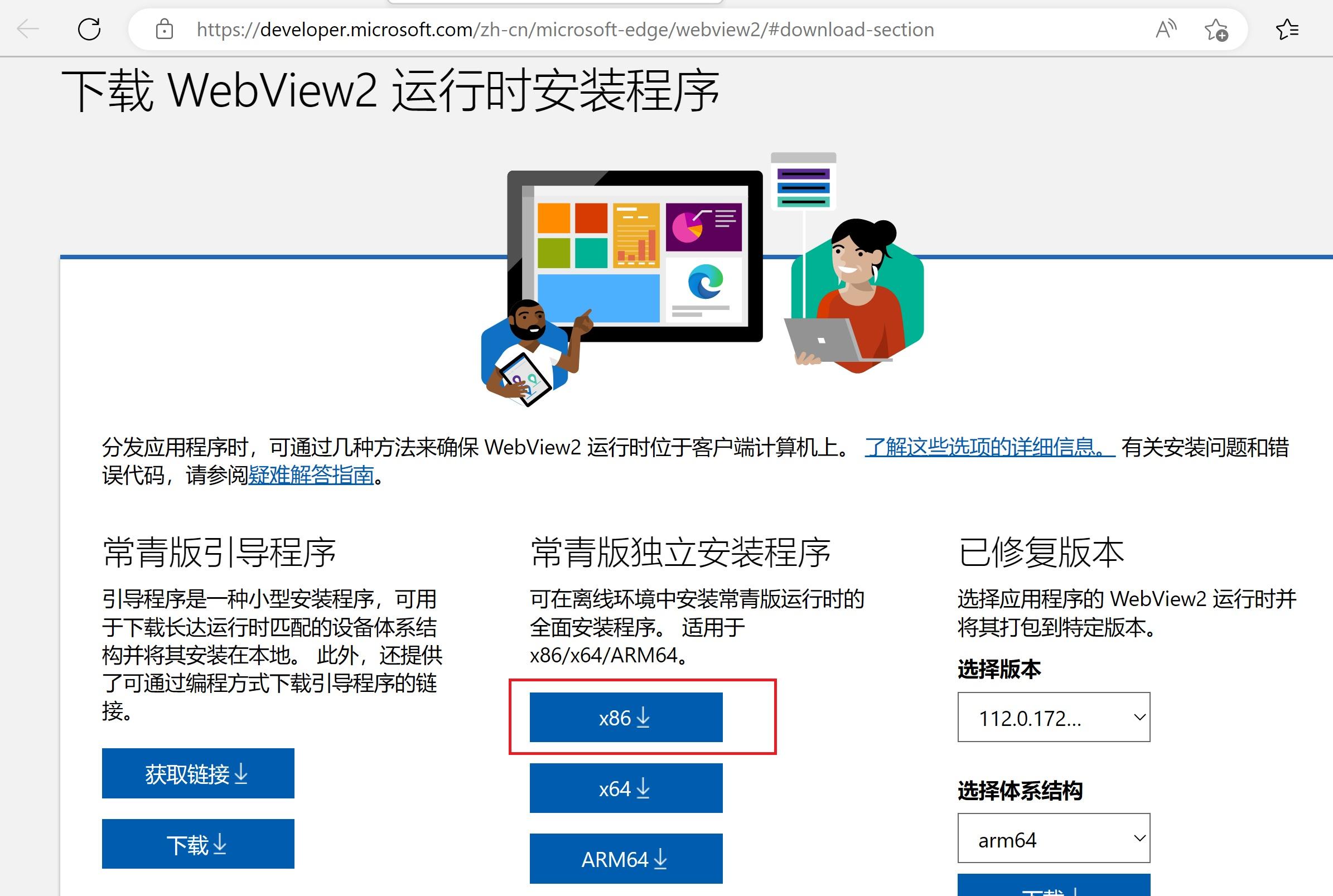Click the 下载 WebView2 运行时安装程序 title
The image size is (1333, 896).
click(x=390, y=90)
